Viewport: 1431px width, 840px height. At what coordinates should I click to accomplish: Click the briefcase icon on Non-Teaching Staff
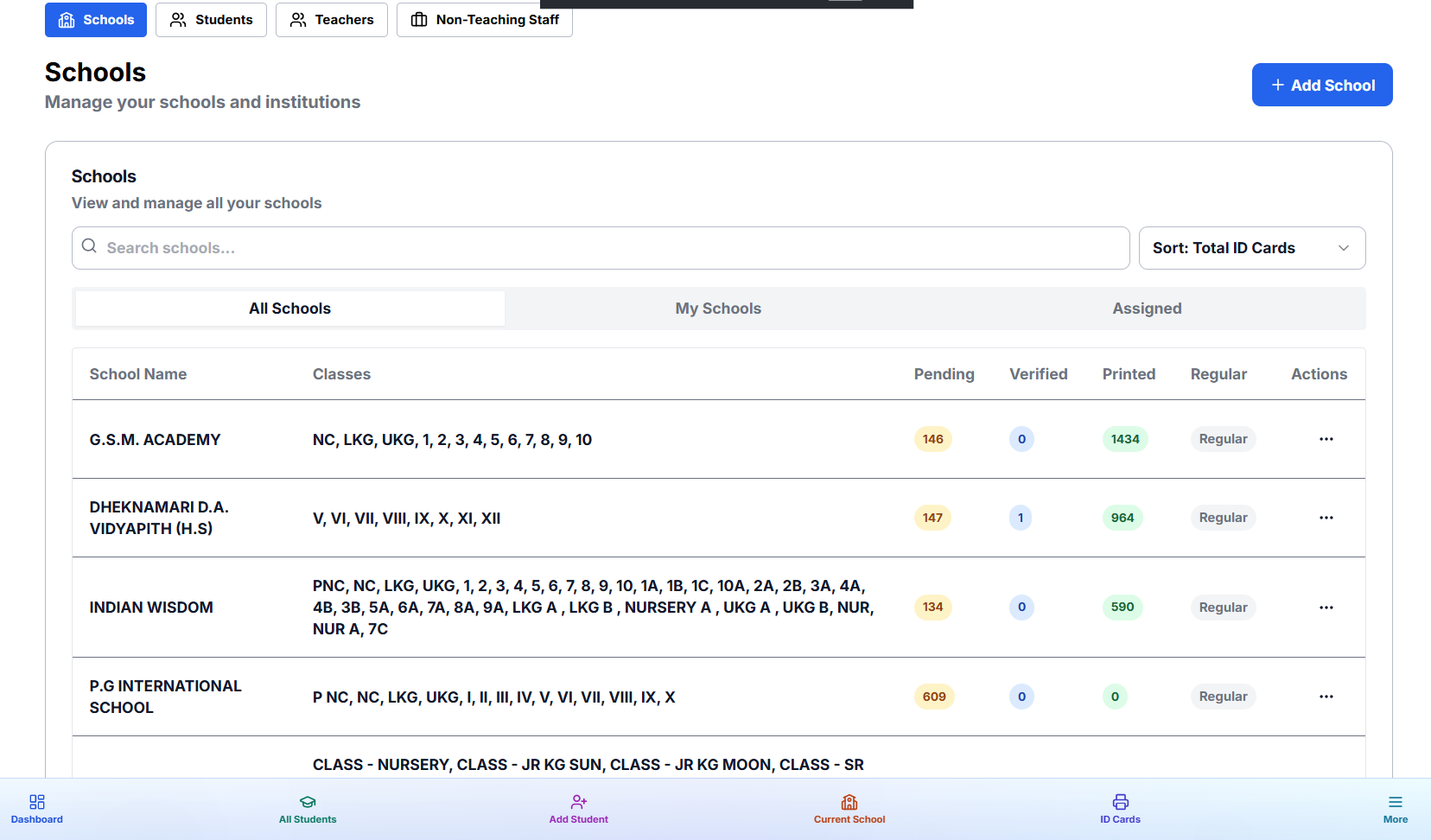[419, 20]
